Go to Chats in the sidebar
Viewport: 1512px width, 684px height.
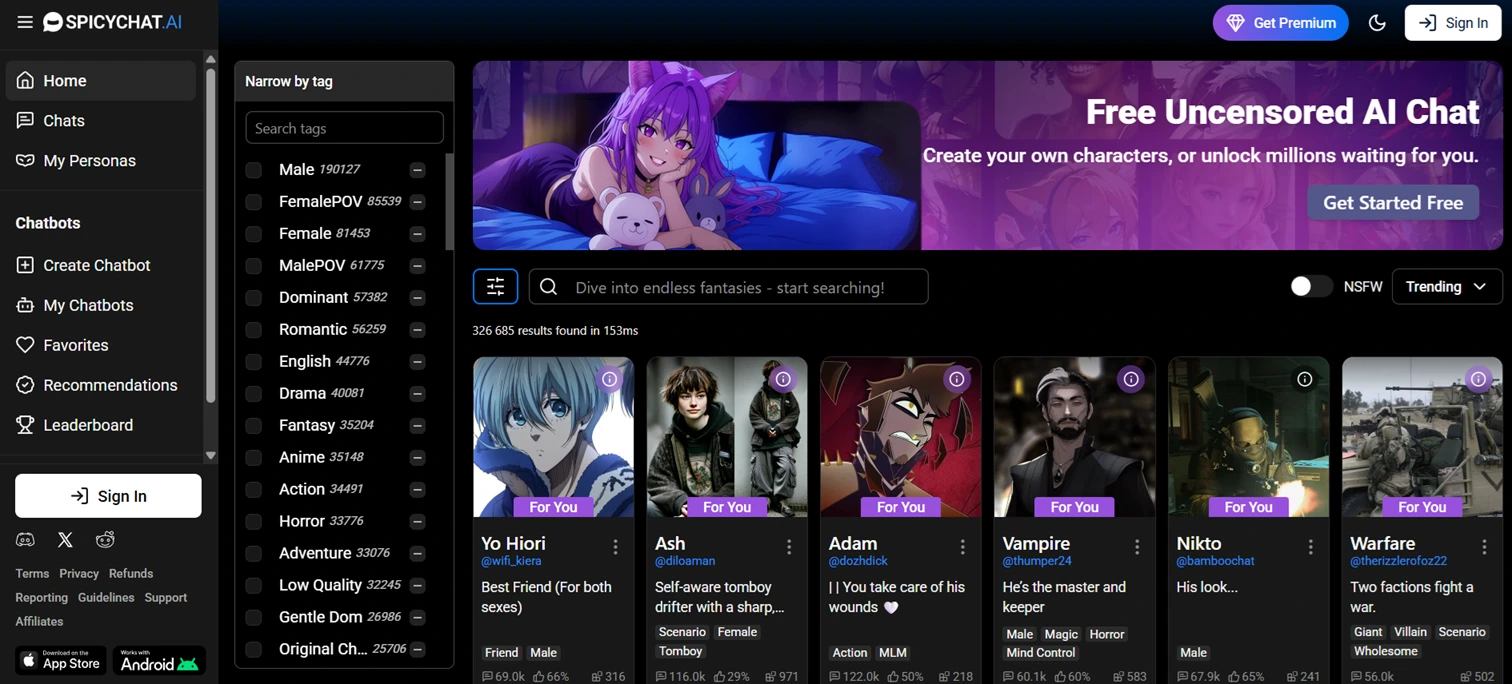pos(63,120)
